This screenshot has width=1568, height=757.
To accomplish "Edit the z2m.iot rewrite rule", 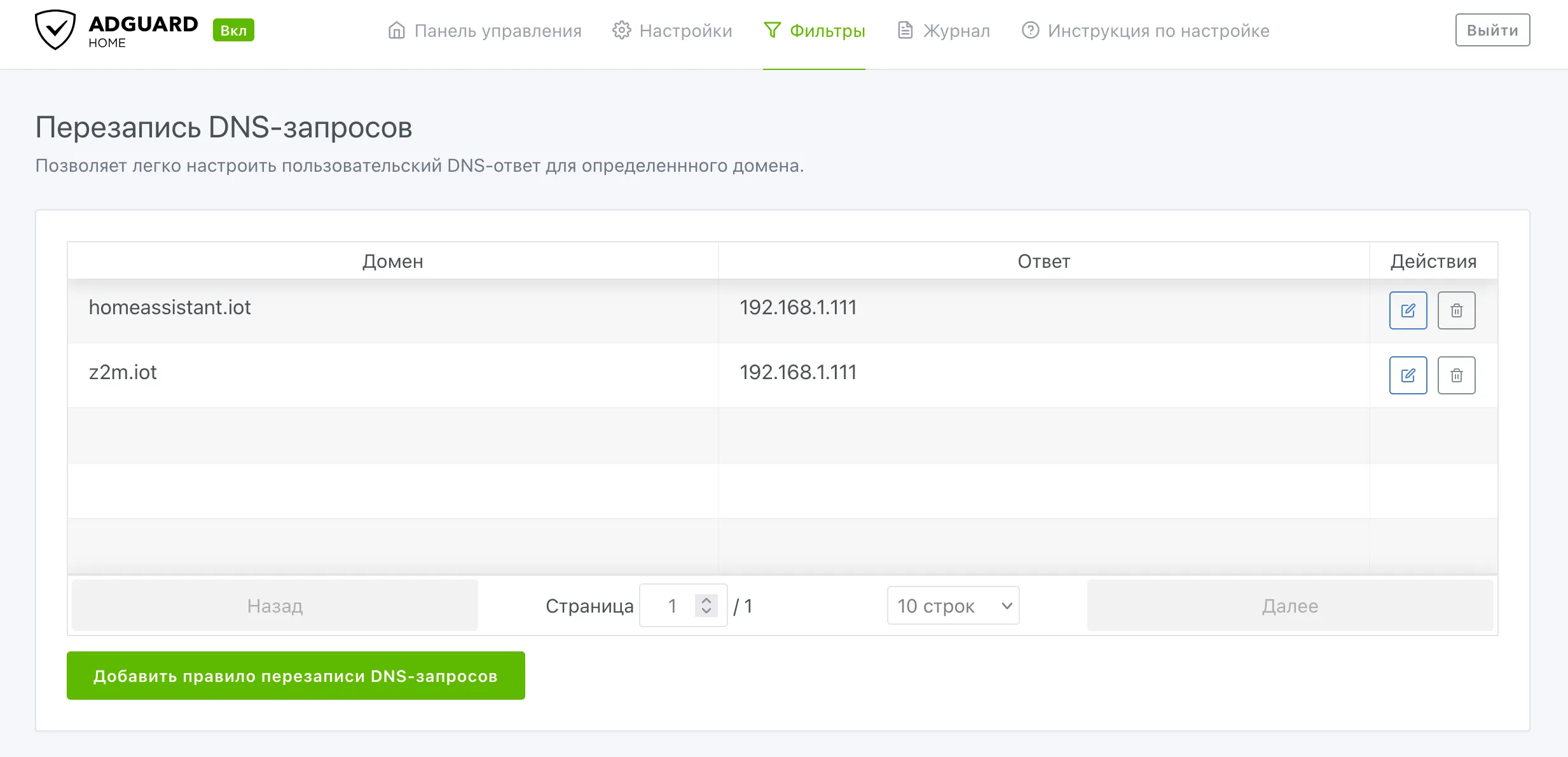I will [x=1408, y=375].
